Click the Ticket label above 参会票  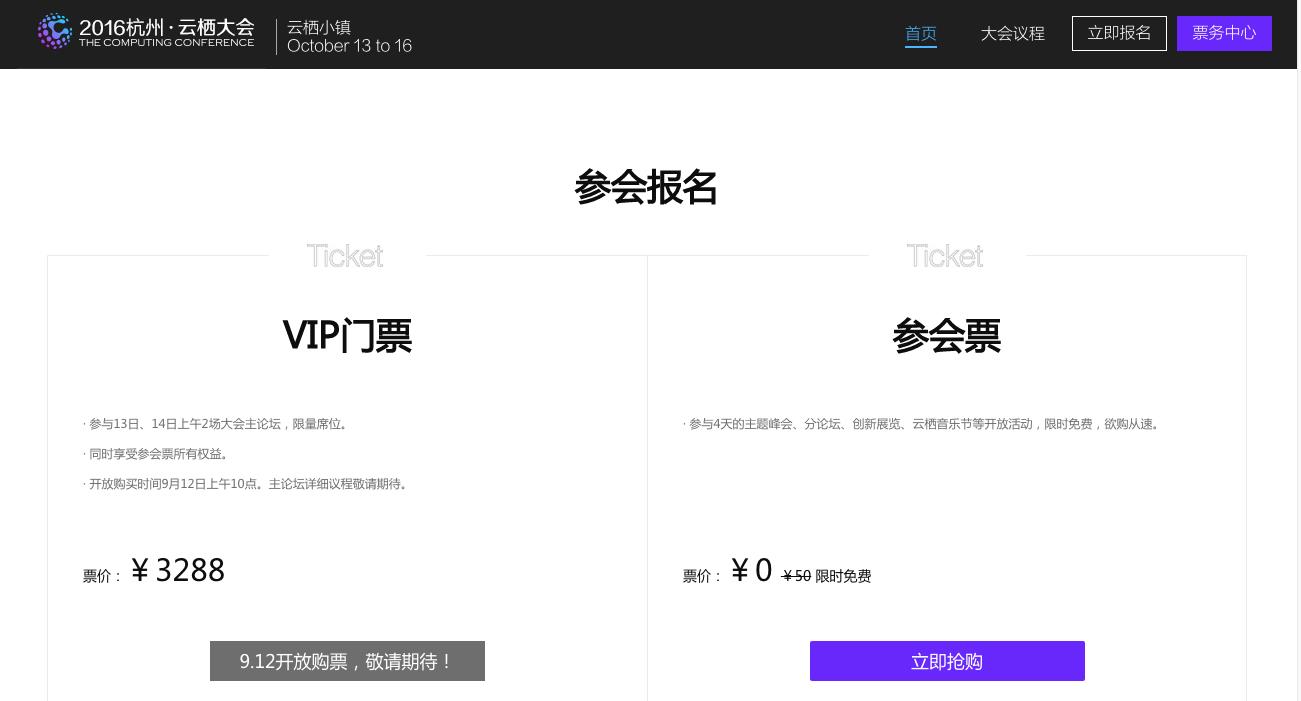point(945,256)
